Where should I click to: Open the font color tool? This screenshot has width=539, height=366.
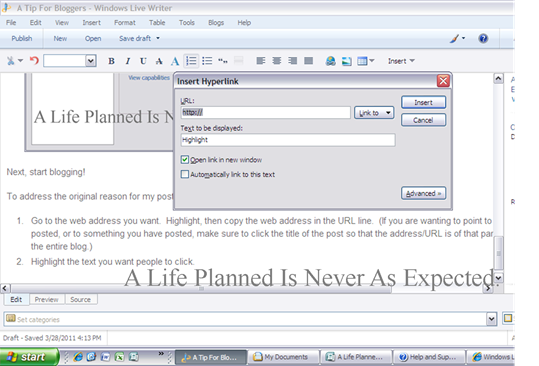(175, 62)
